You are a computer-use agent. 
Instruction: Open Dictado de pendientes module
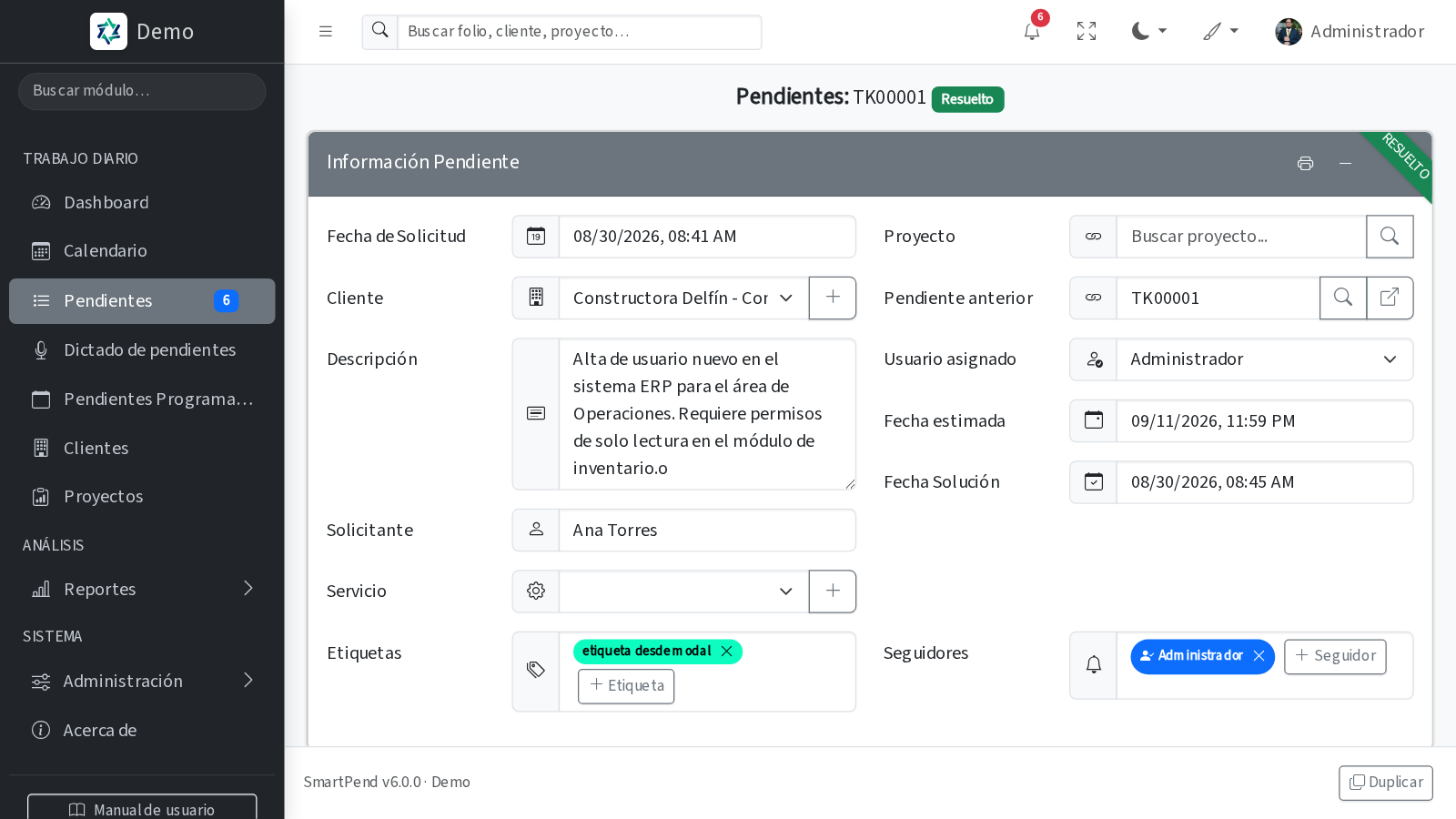click(x=142, y=350)
